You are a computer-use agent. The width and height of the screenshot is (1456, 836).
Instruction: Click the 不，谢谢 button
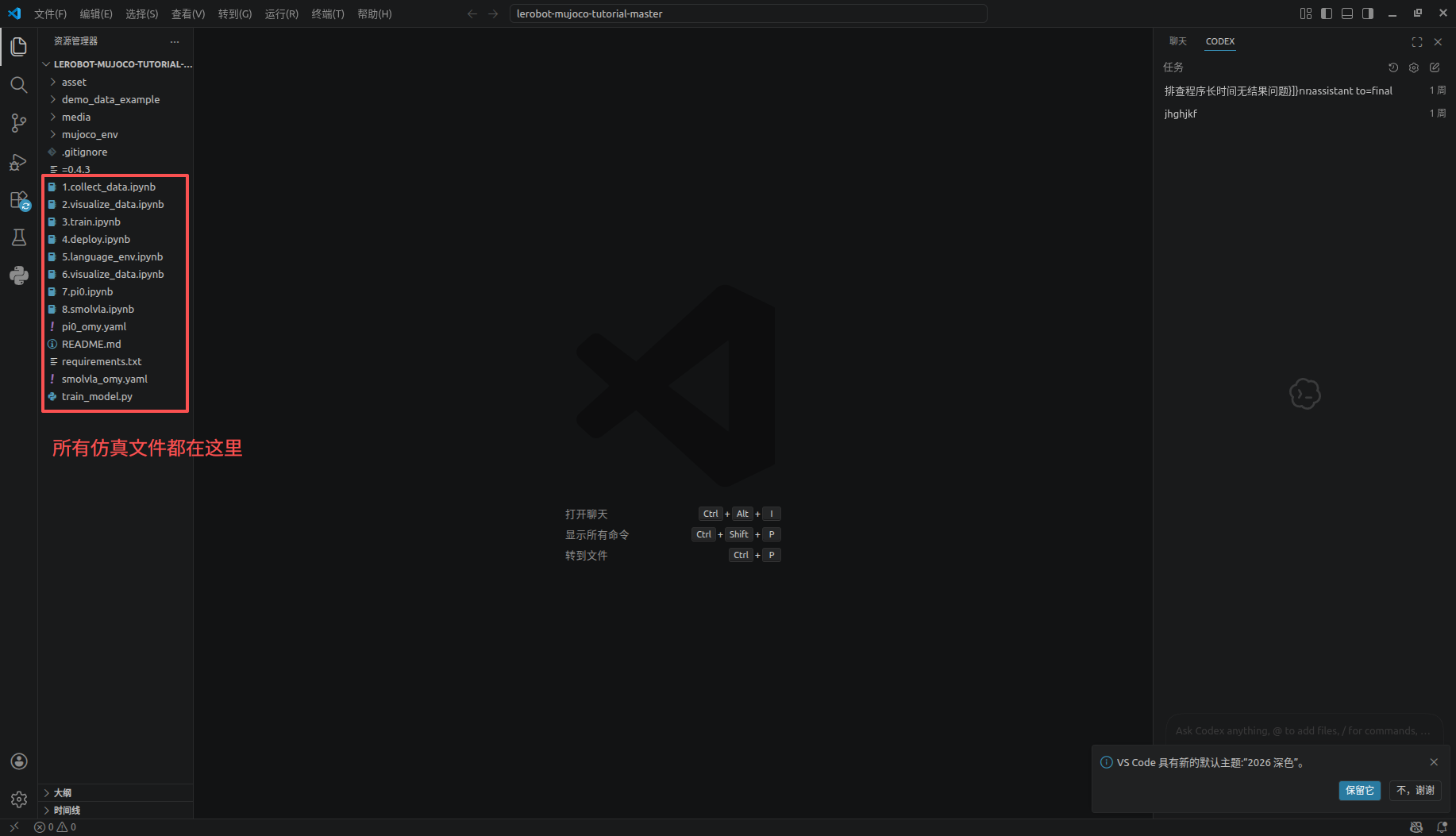pyautogui.click(x=1416, y=790)
